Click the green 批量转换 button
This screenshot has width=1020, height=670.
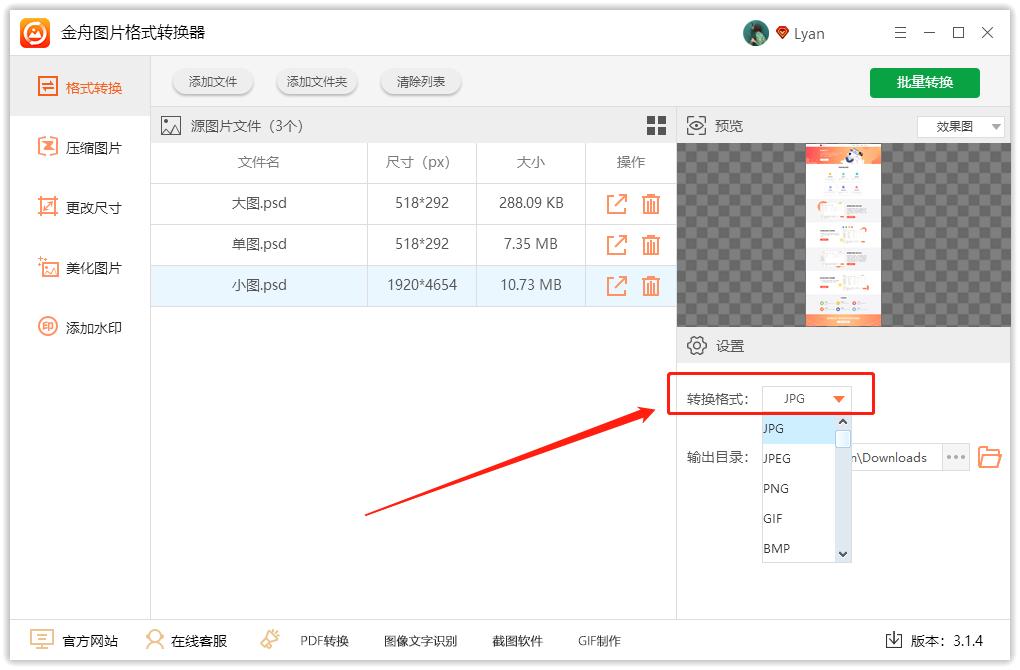coord(924,83)
